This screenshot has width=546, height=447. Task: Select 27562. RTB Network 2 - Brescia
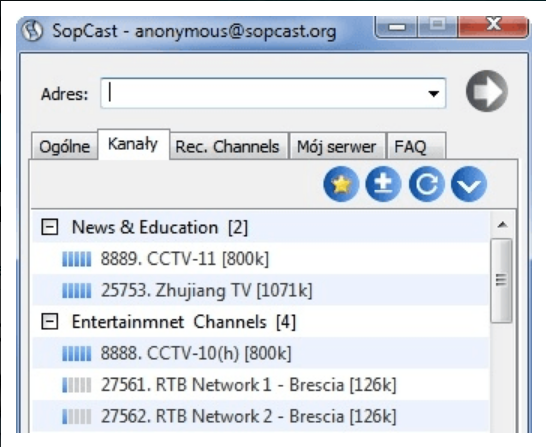pyautogui.click(x=260, y=416)
